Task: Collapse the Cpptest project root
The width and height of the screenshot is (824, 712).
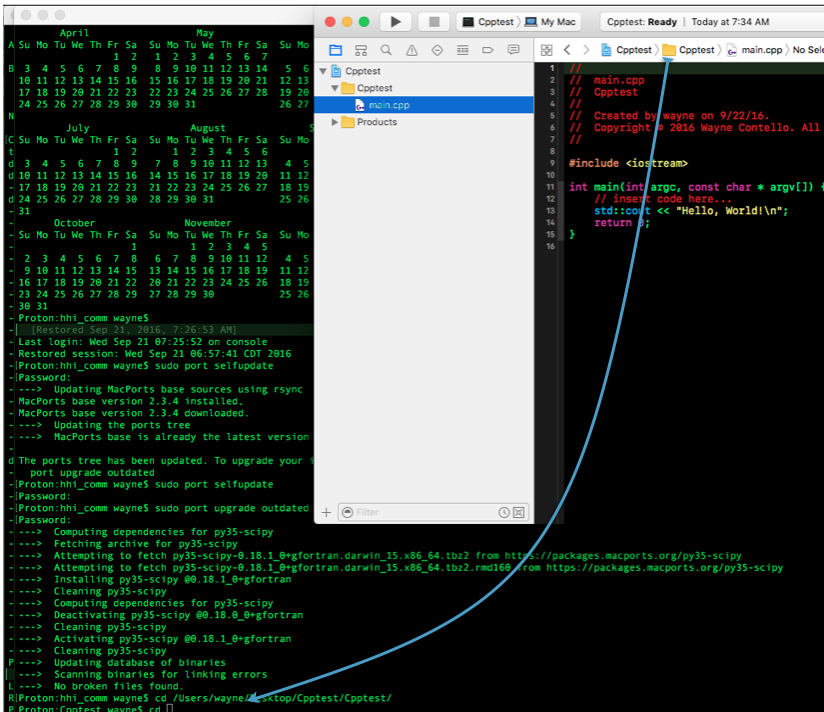Action: [323, 71]
